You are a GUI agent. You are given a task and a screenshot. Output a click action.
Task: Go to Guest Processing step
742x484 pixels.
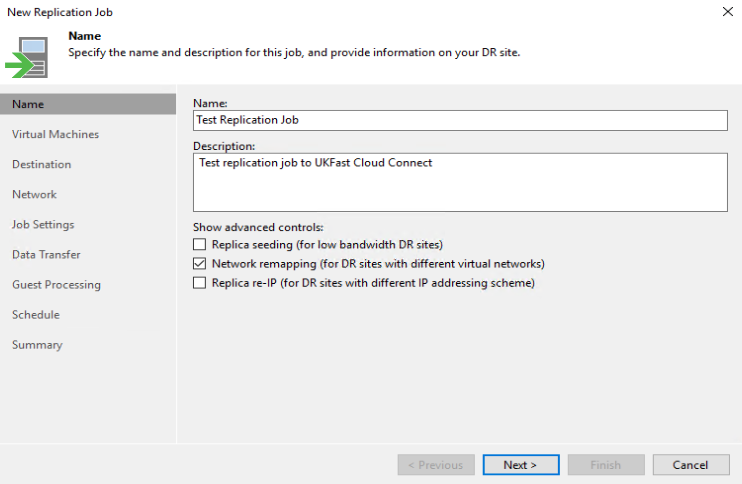tap(56, 284)
